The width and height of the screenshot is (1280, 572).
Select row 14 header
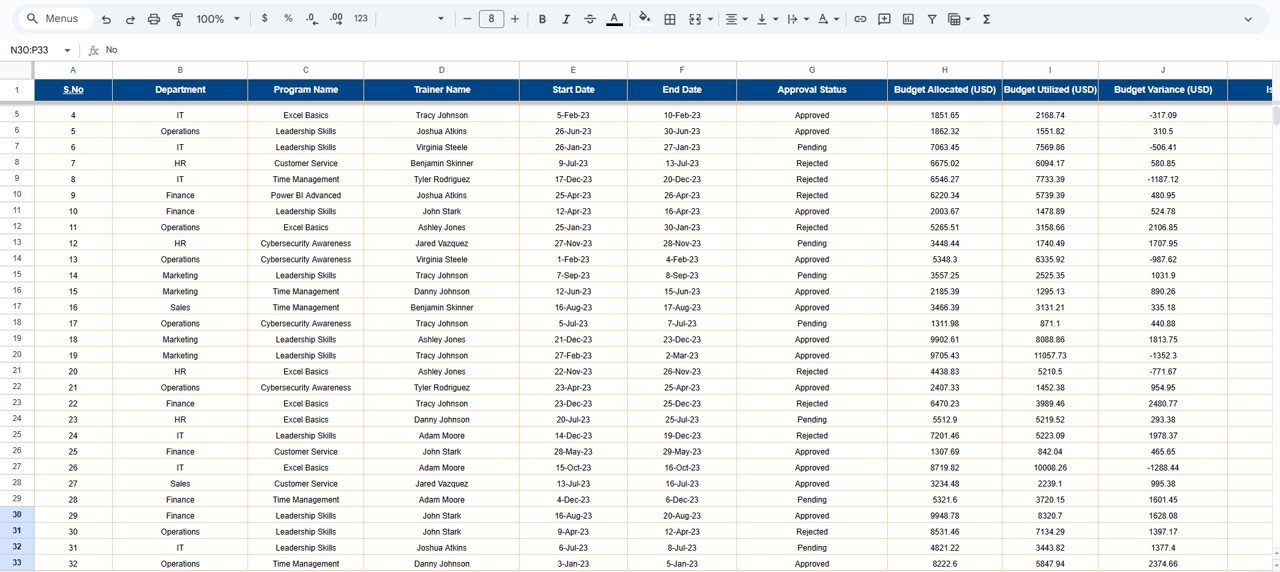click(17, 259)
